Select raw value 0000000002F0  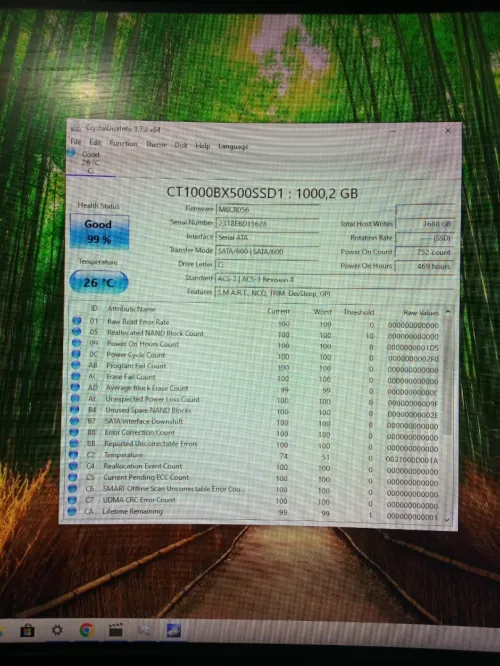point(413,359)
